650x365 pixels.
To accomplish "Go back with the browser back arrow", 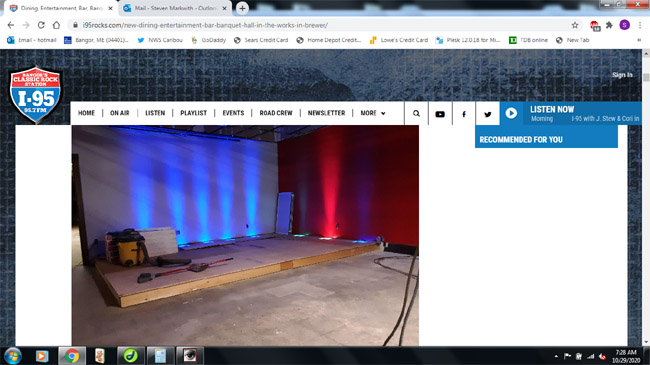I will [11, 25].
